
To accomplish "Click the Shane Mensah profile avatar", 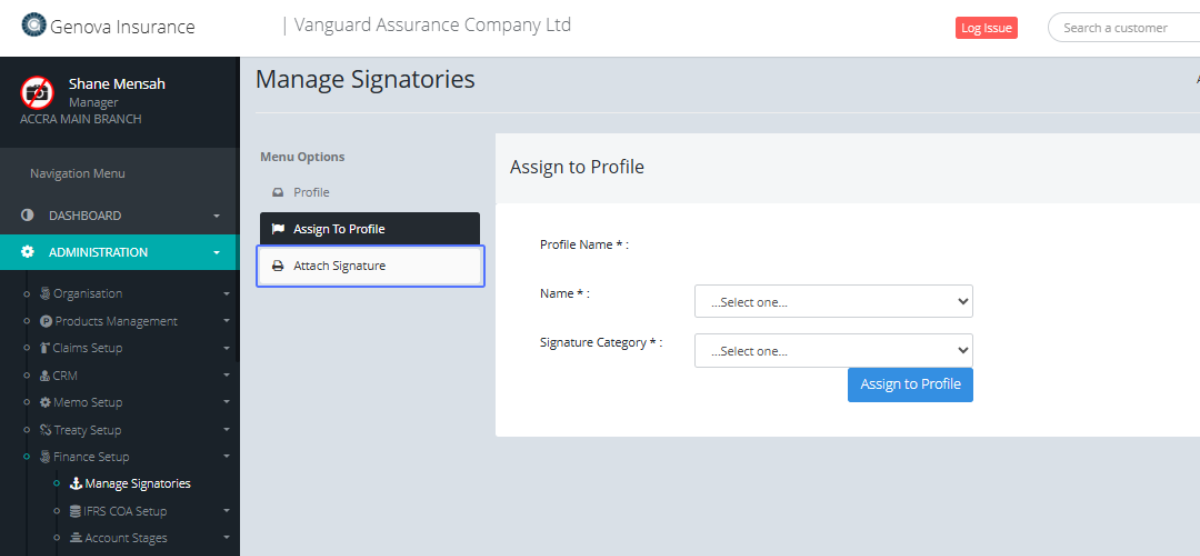I will coord(37,93).
